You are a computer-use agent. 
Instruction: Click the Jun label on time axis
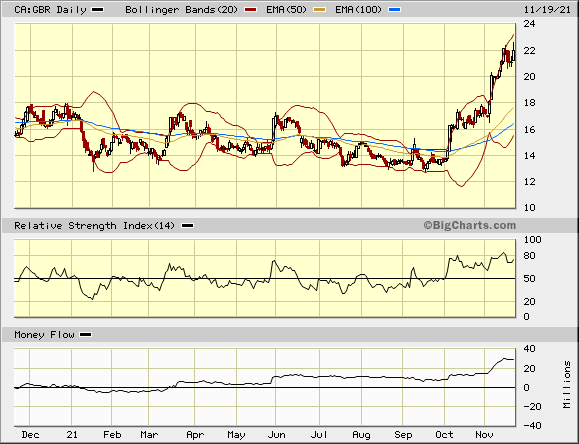(276, 435)
